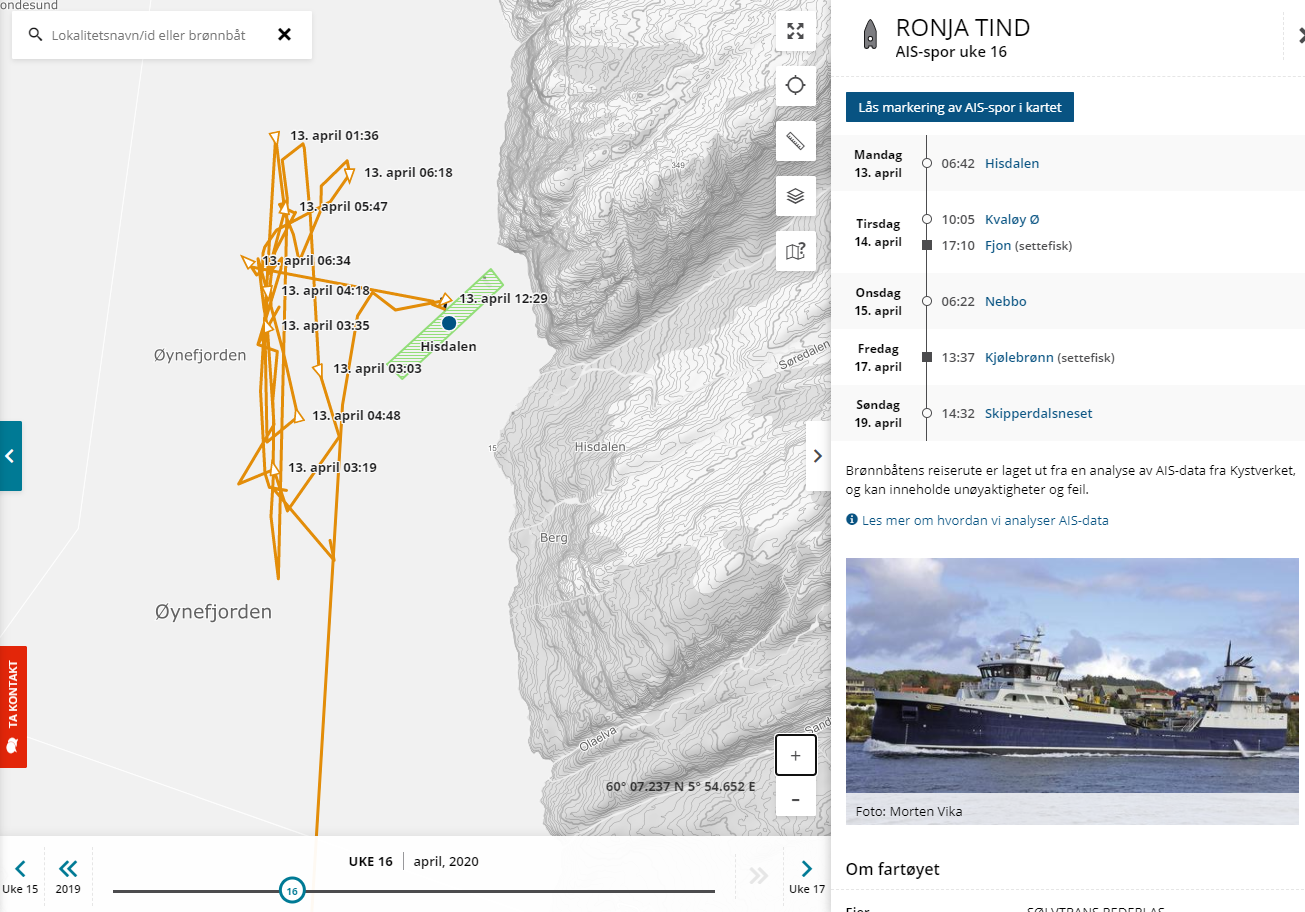Viewport: 1305px width, 912px height.
Task: Click the 13. april 06:18 track label
Action: (x=408, y=172)
